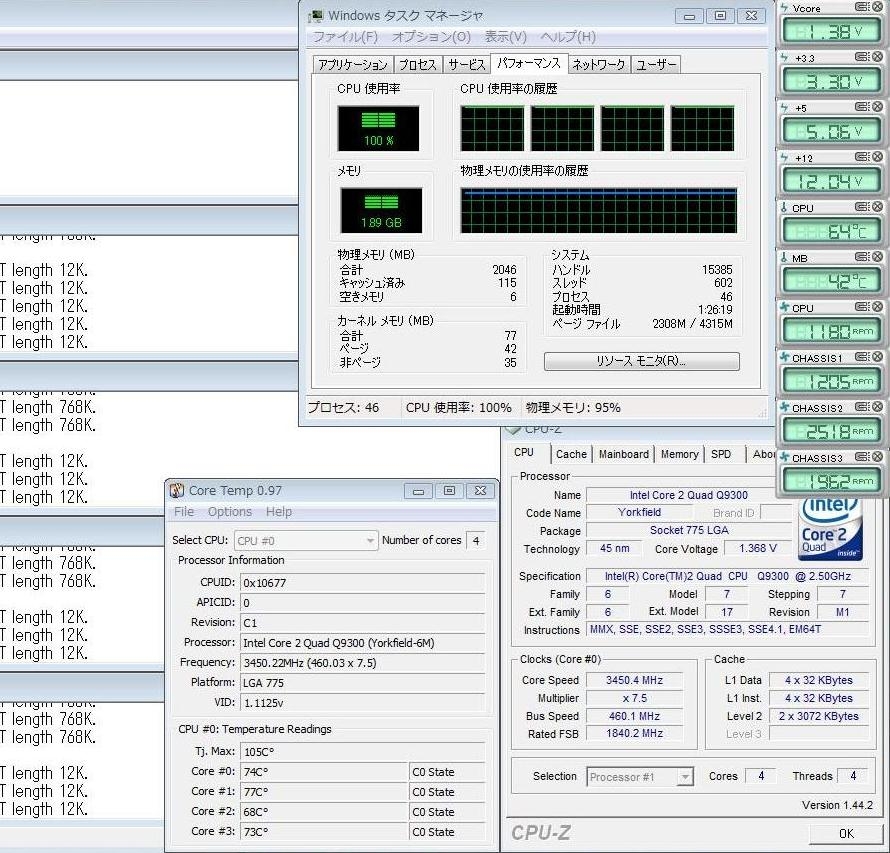Click the Core Temp 0.97 title bar icon

tap(177, 490)
